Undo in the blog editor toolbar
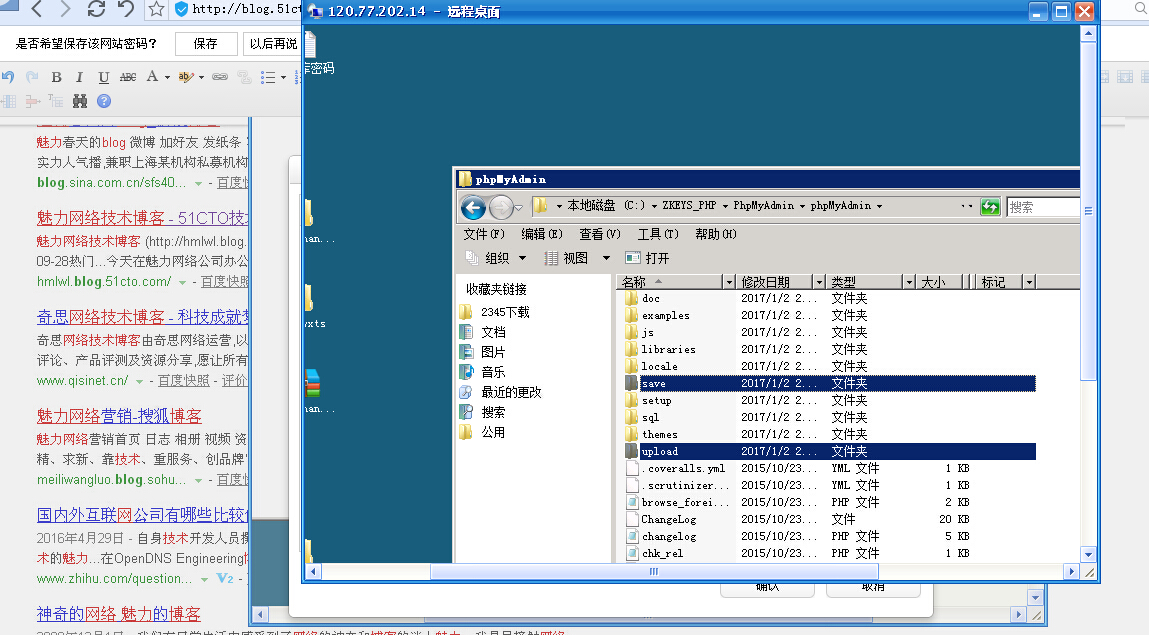Screen dimensions: 1149x635 8,77
